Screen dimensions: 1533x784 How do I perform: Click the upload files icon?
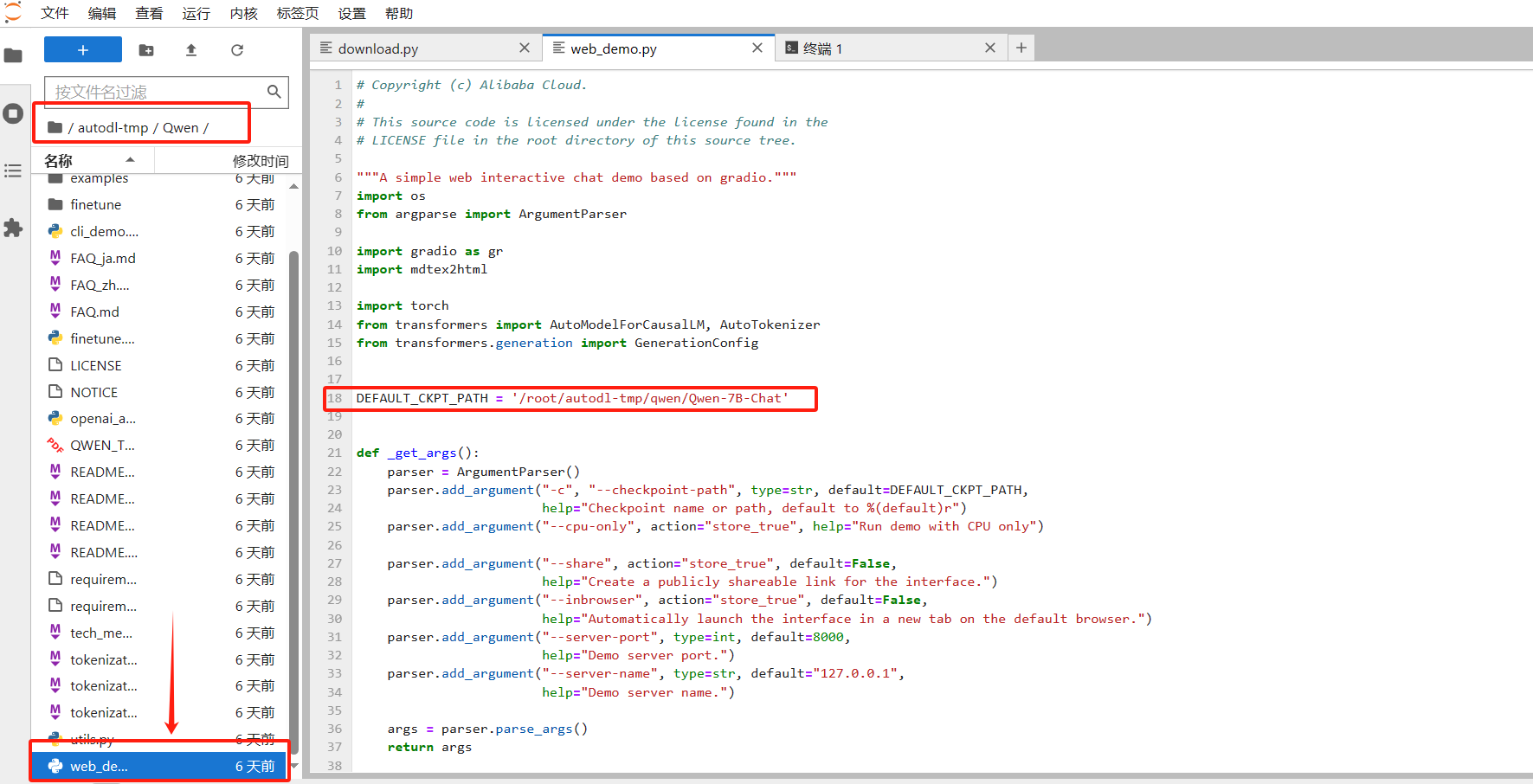(191, 50)
